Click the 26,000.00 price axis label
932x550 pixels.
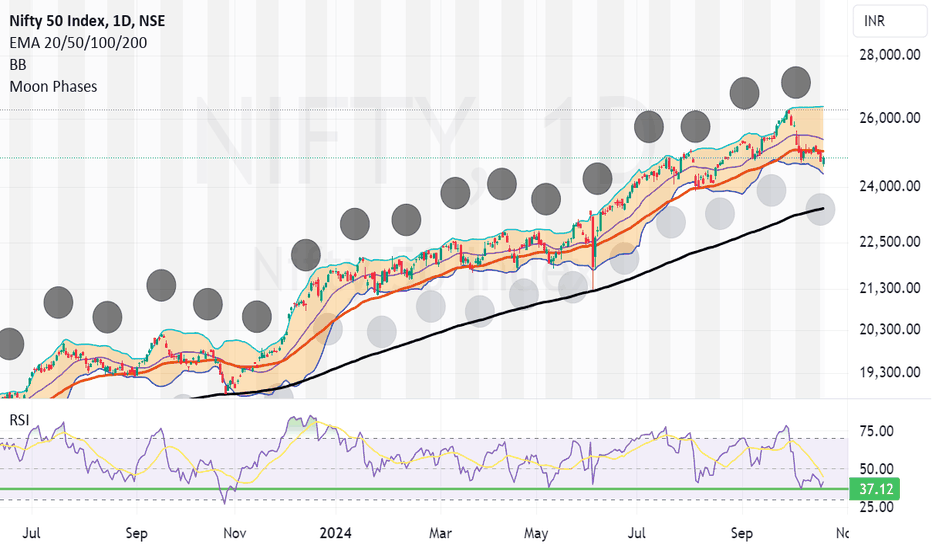(890, 118)
